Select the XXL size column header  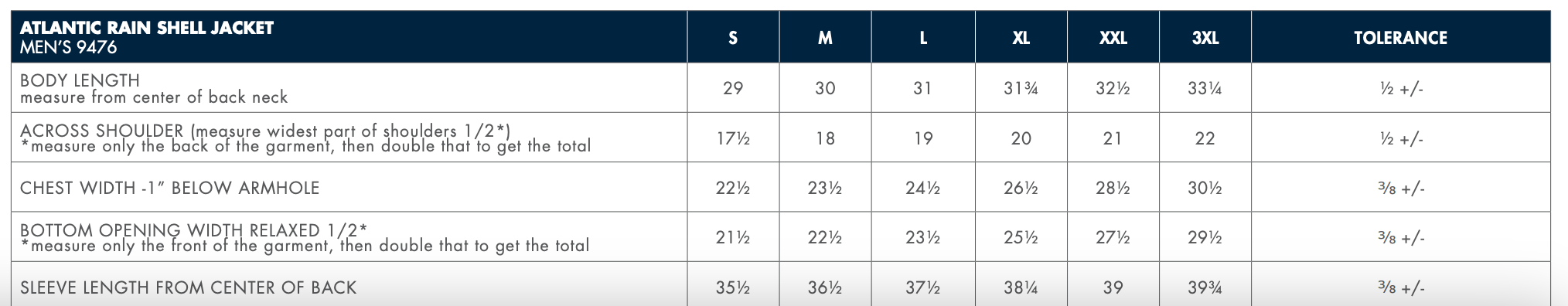pos(1113,38)
